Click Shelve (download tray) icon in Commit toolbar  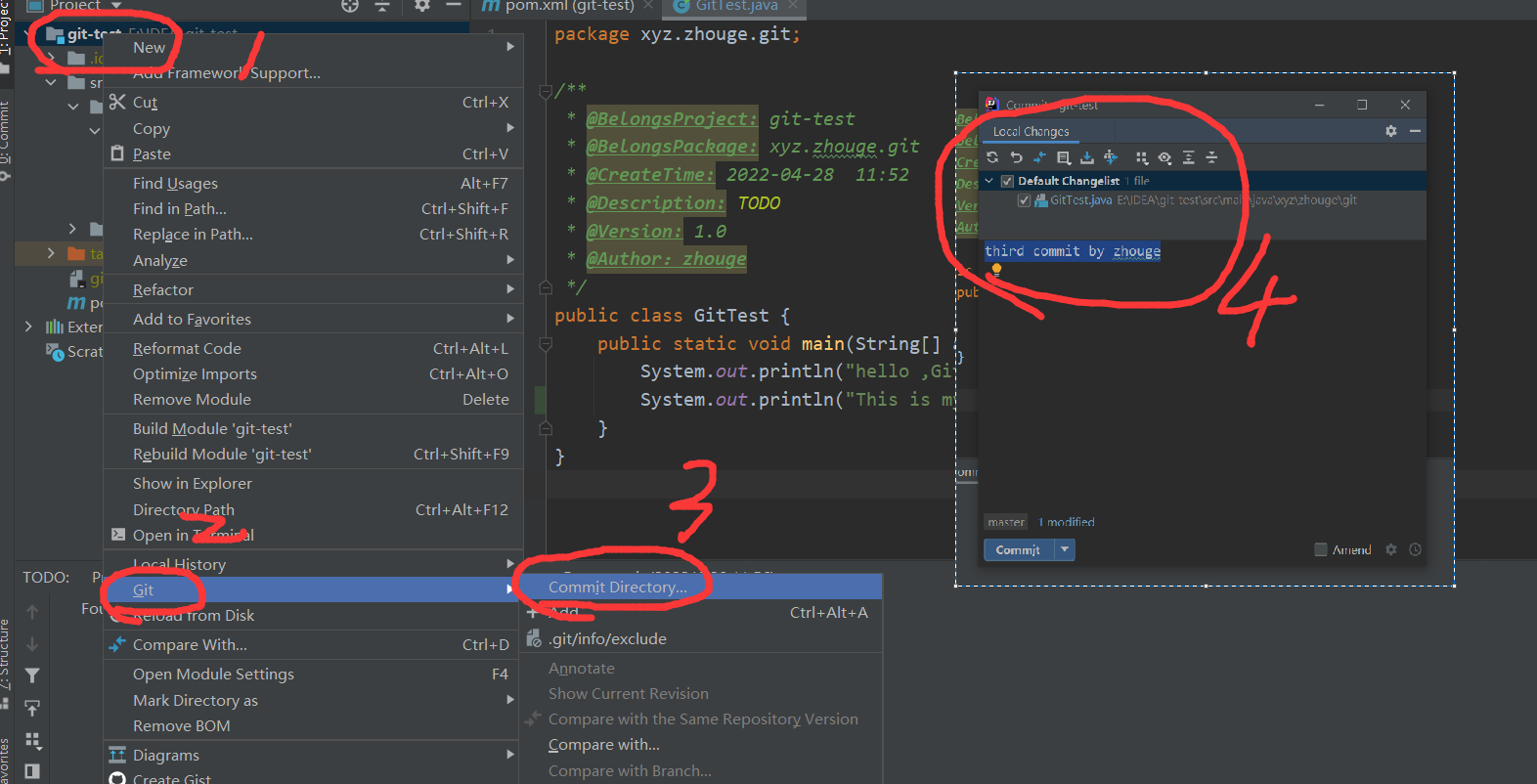[x=1087, y=157]
